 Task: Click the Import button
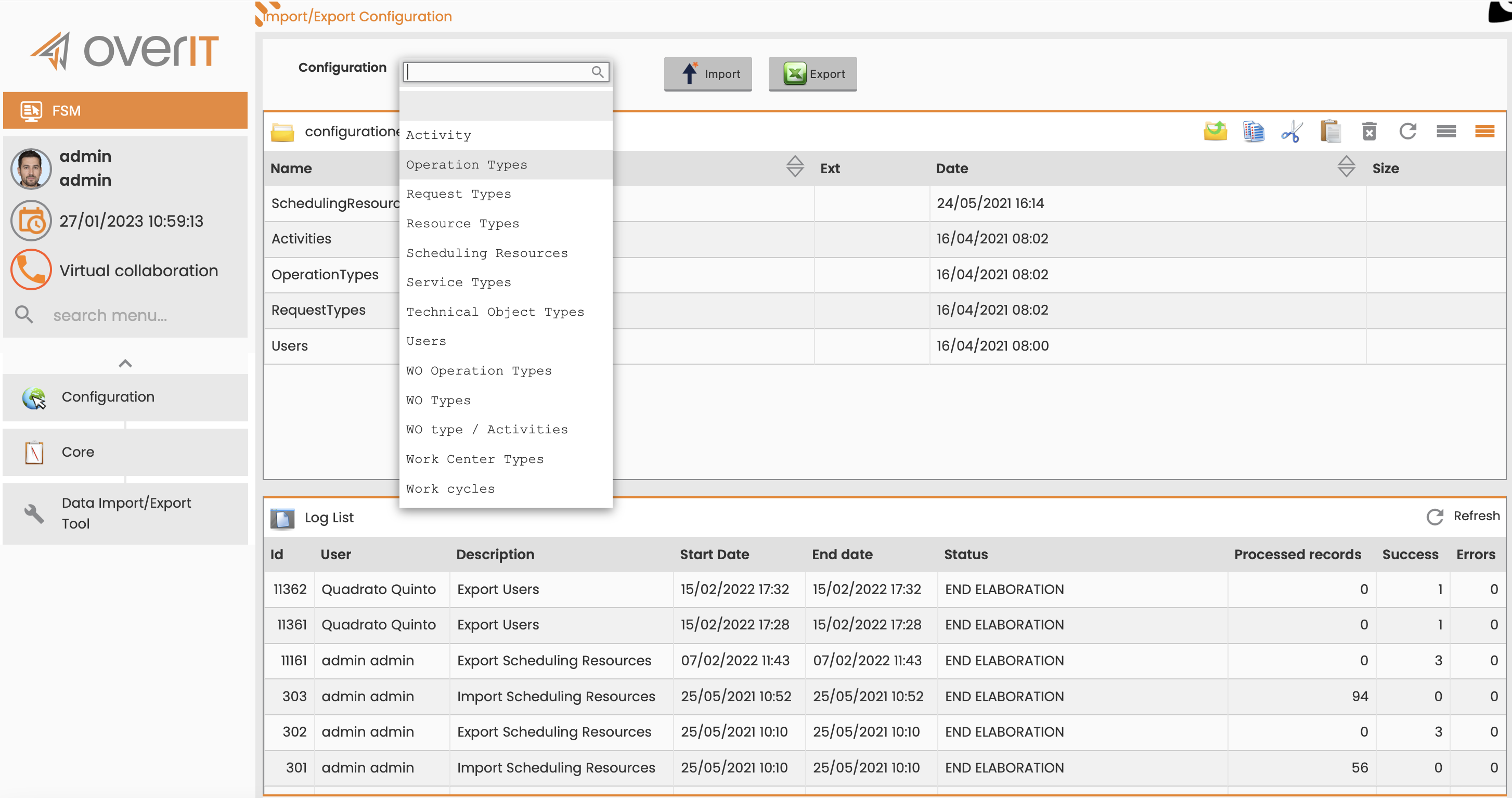[x=708, y=74]
